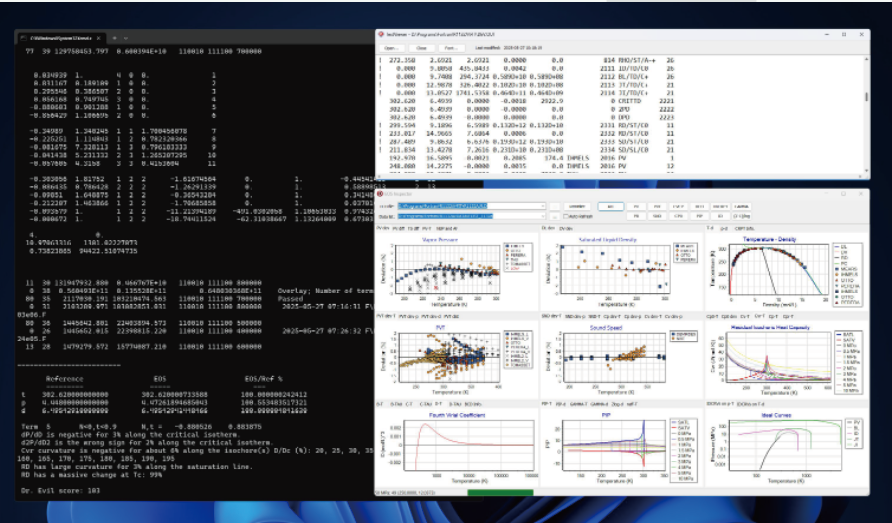Click the green status bar progress indicator
The width and height of the screenshot is (892, 523).
[500, 493]
